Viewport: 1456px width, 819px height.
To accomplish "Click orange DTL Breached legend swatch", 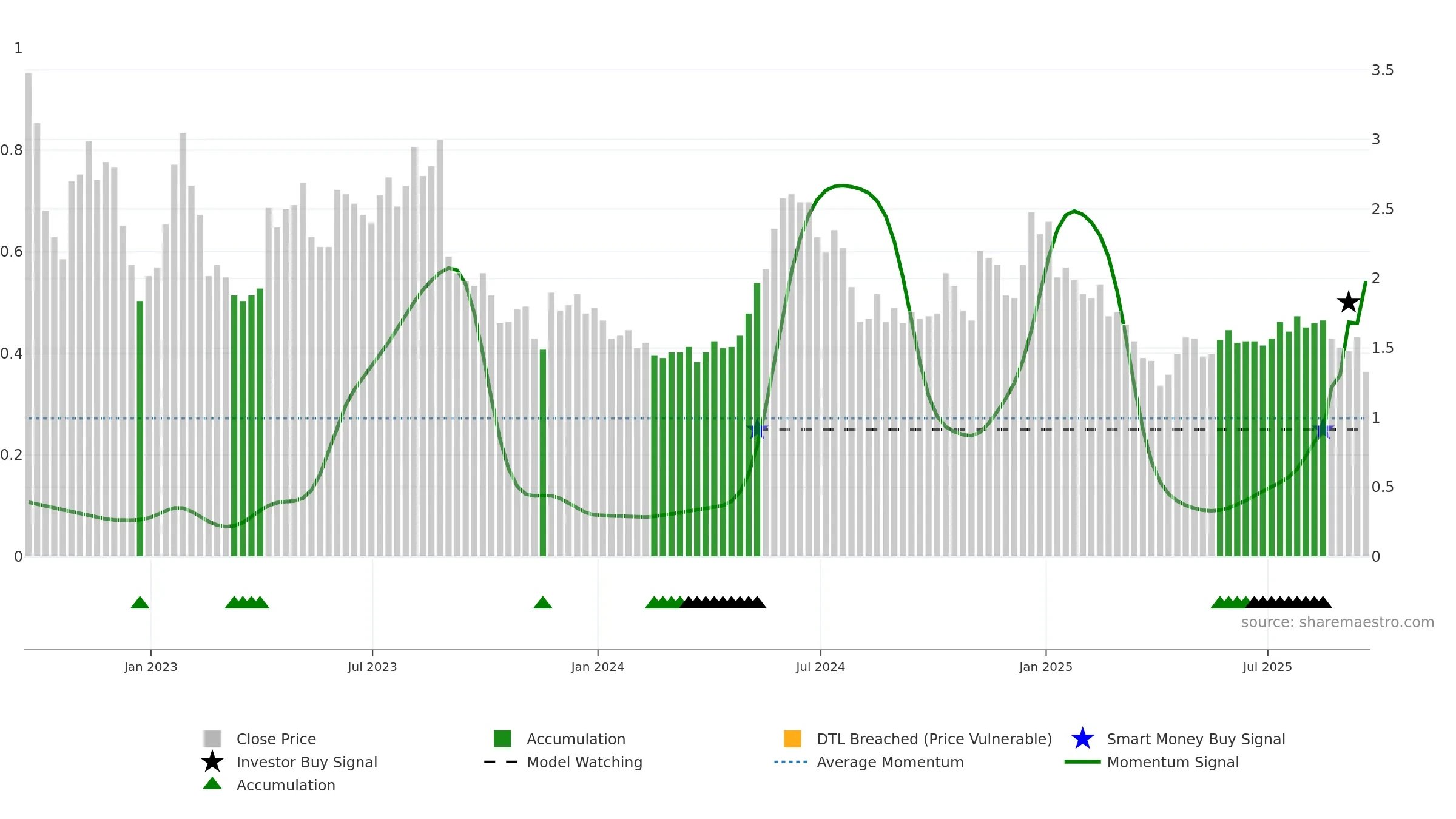I will 792,738.
